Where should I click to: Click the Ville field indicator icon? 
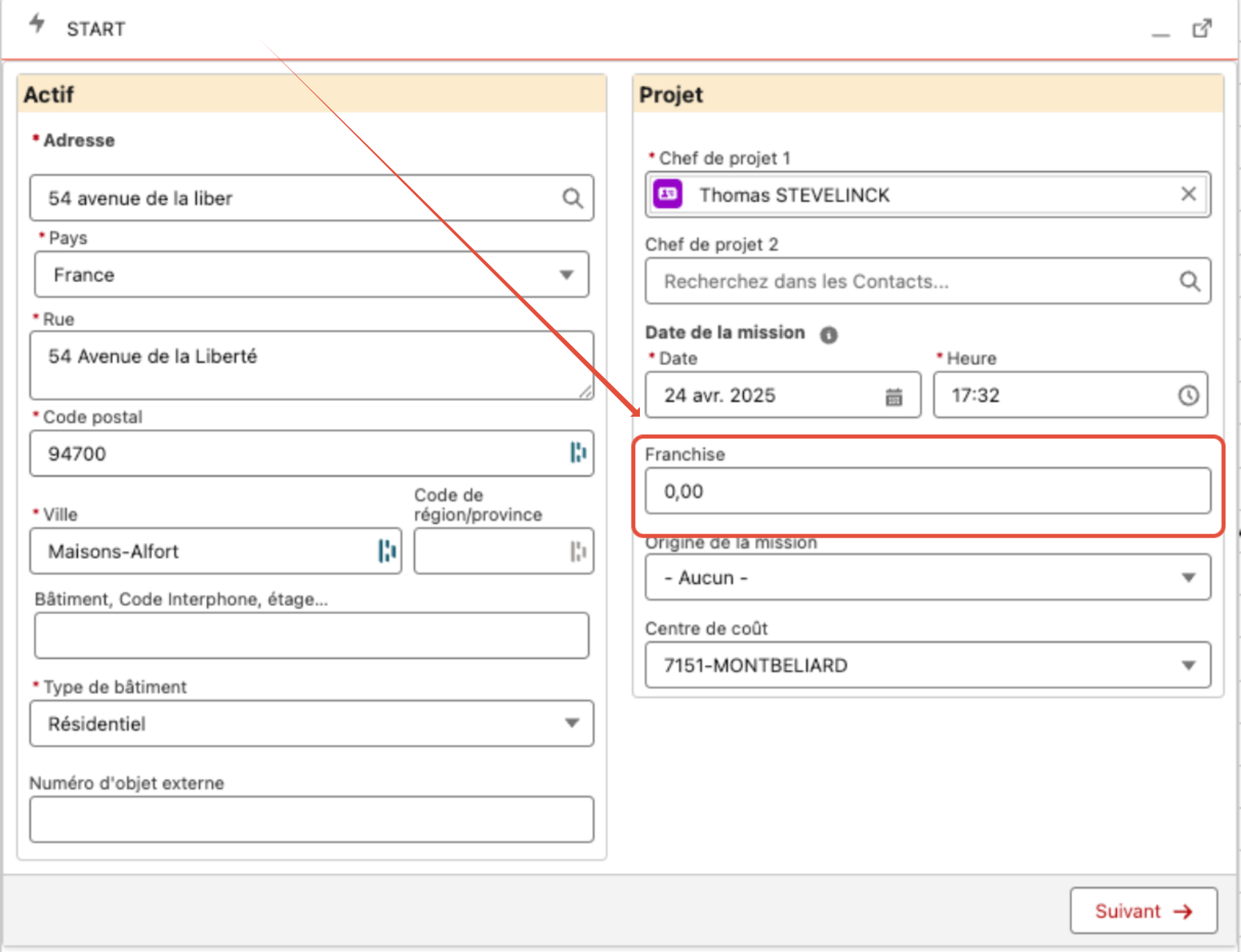(387, 551)
